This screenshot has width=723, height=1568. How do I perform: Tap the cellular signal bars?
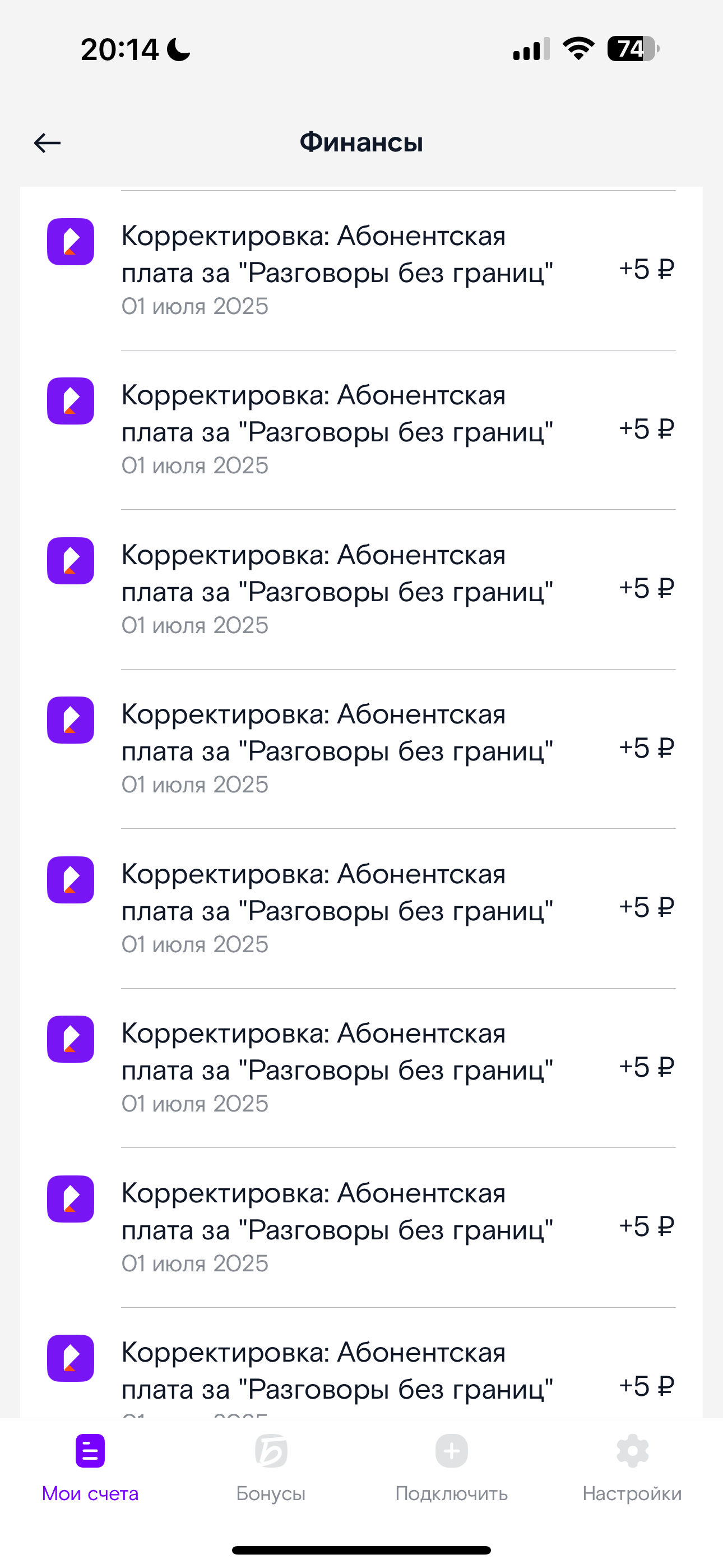point(531,49)
